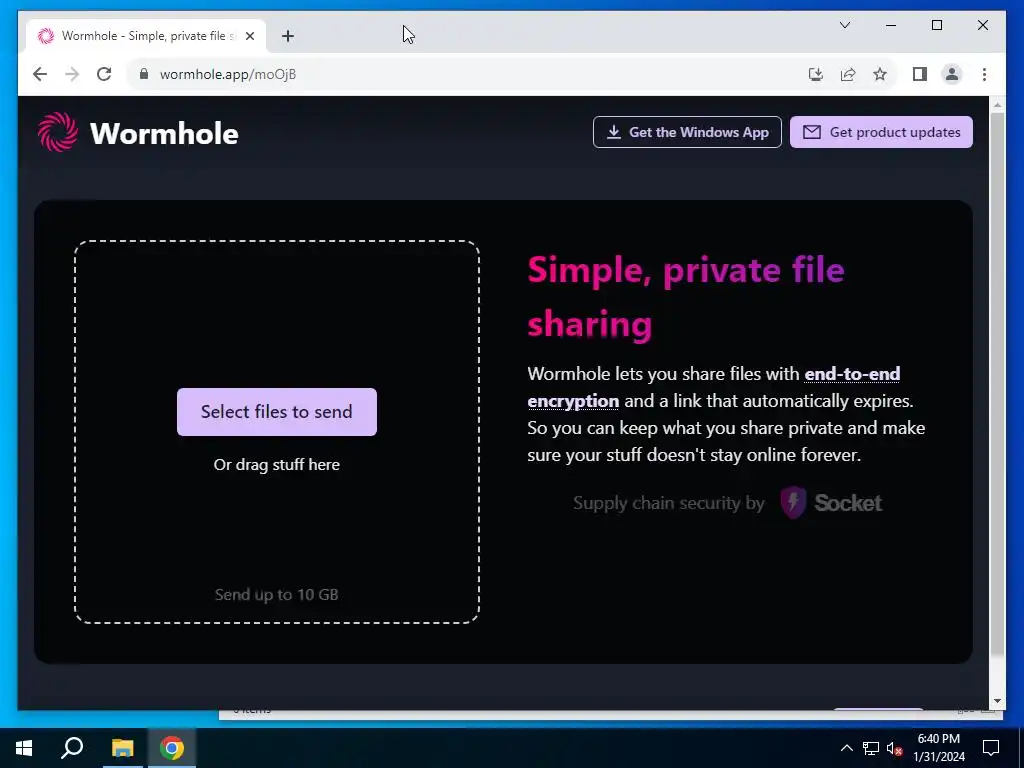The width and height of the screenshot is (1024, 768).
Task: Click the drop zone 'Or drag stuff here' text
Action: tap(277, 464)
